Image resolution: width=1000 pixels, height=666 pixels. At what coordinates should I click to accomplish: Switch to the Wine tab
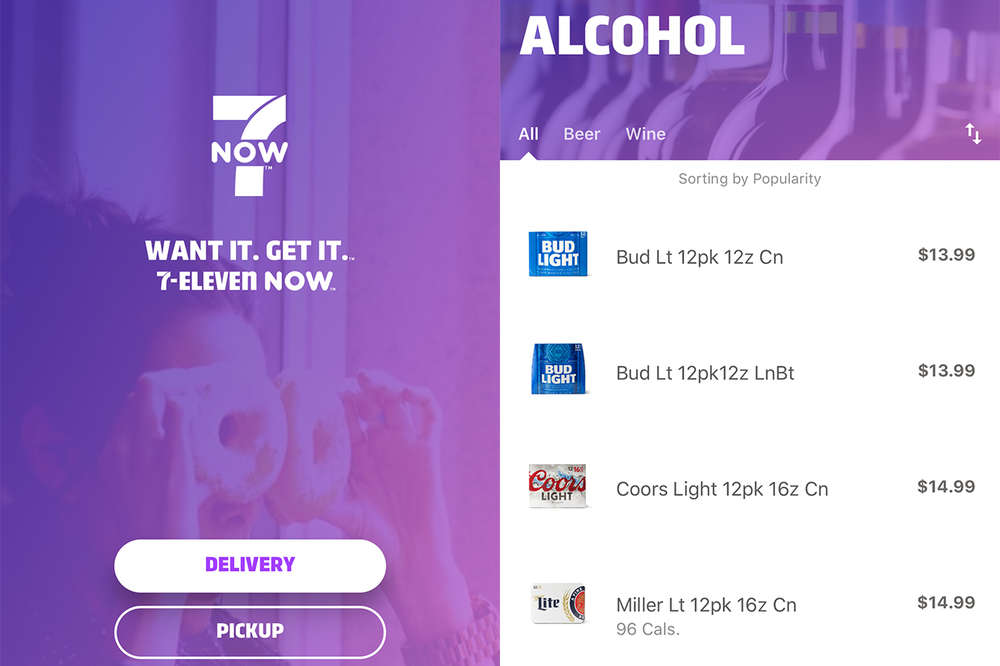coord(645,134)
